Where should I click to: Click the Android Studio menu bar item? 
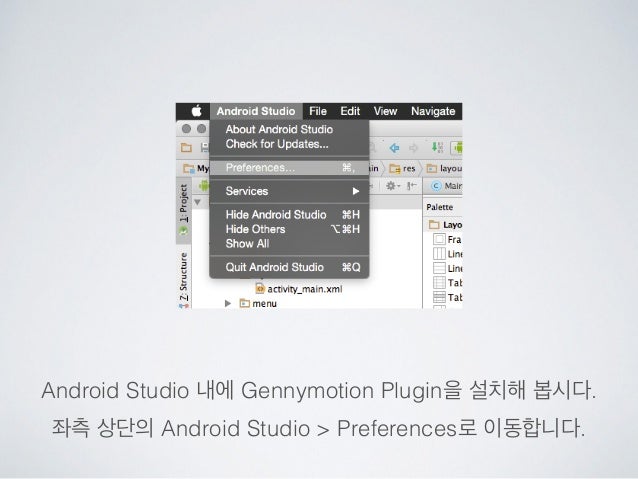[256, 111]
